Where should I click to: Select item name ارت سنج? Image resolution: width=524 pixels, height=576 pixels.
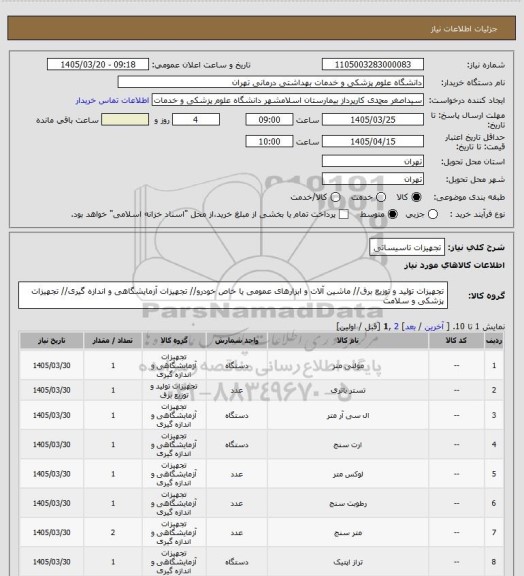point(348,445)
